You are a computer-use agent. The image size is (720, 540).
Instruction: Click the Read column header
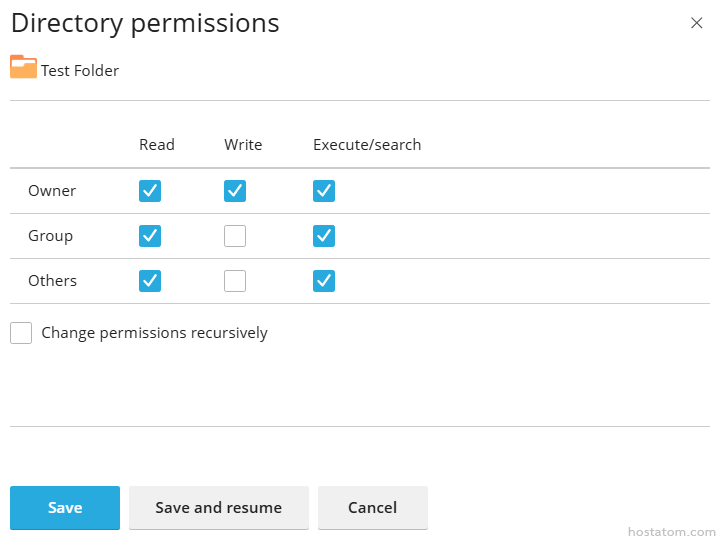tap(157, 145)
